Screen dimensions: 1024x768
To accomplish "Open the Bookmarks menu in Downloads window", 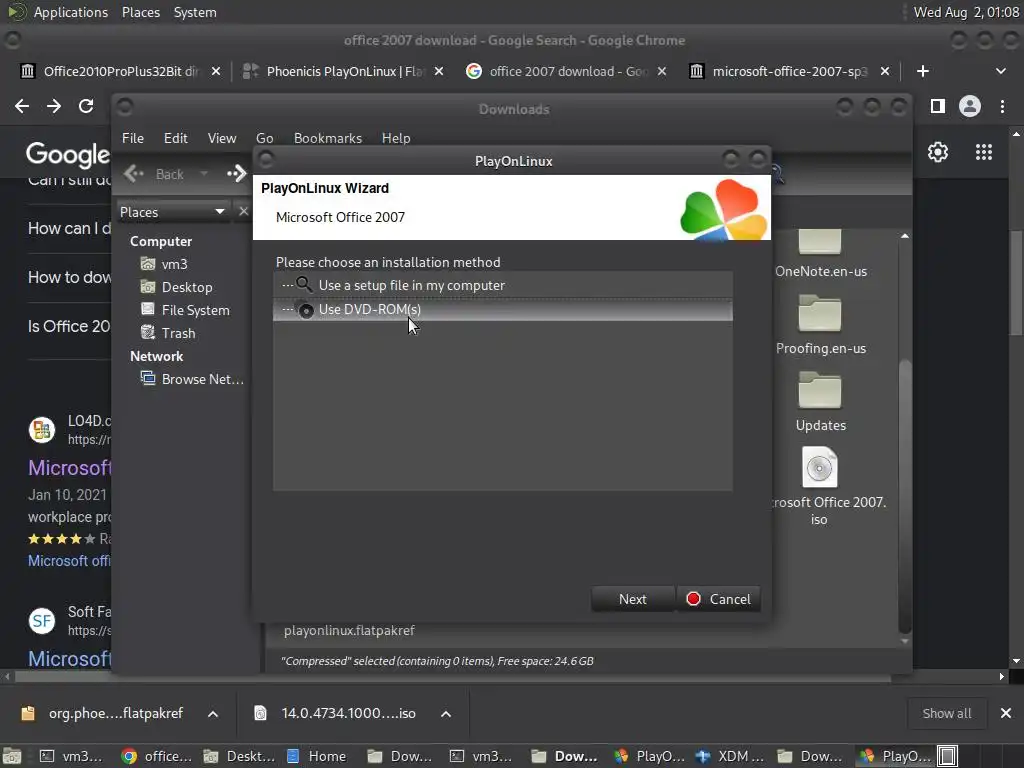I will coord(327,138).
